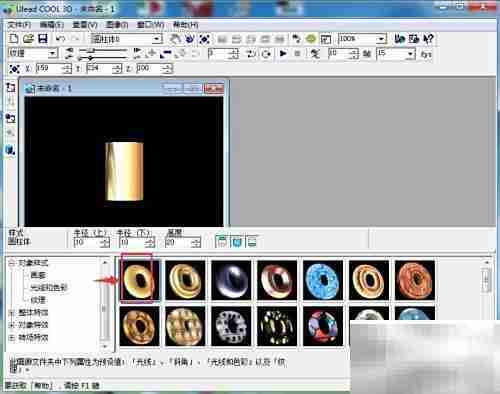Click the current frame number spinner field
This screenshot has width=500, height=394.
[223, 53]
